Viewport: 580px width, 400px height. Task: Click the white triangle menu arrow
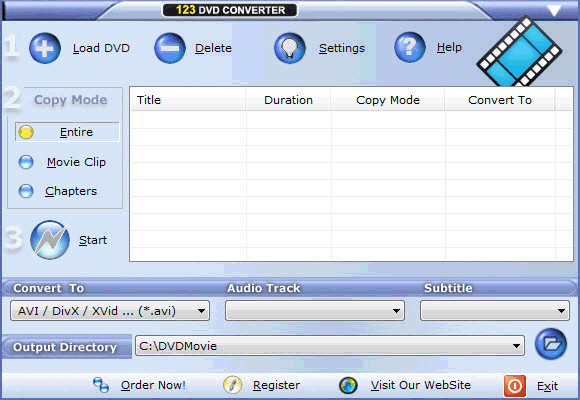[554, 10]
